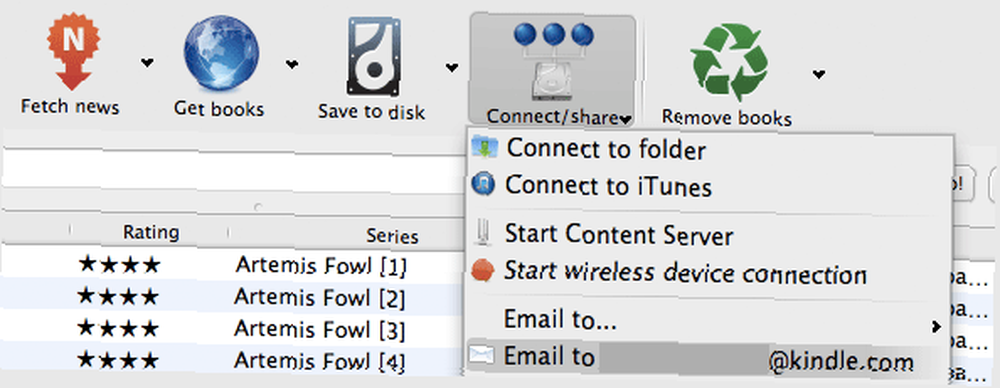Click the Save to disk icon
Viewport: 1000px width, 388px height.
coord(374,57)
